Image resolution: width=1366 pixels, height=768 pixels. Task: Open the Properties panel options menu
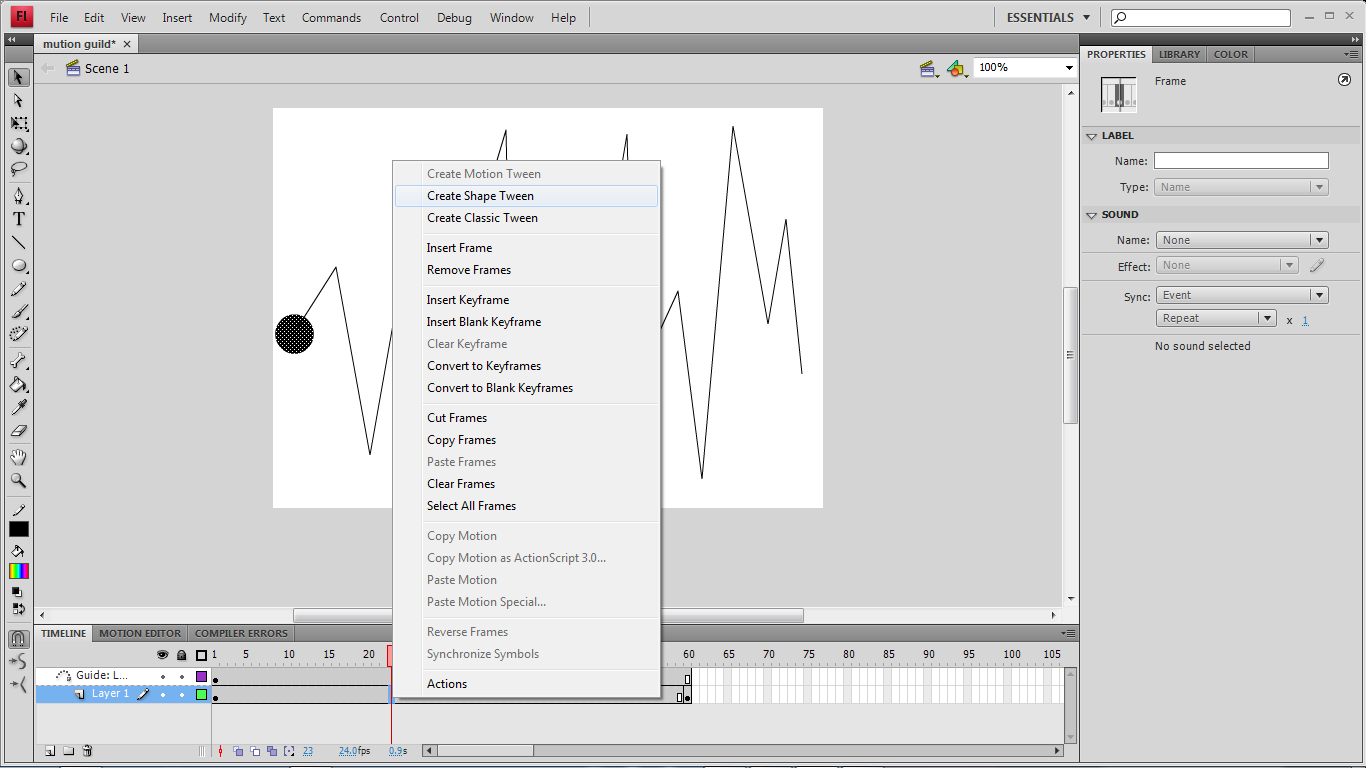(1353, 54)
